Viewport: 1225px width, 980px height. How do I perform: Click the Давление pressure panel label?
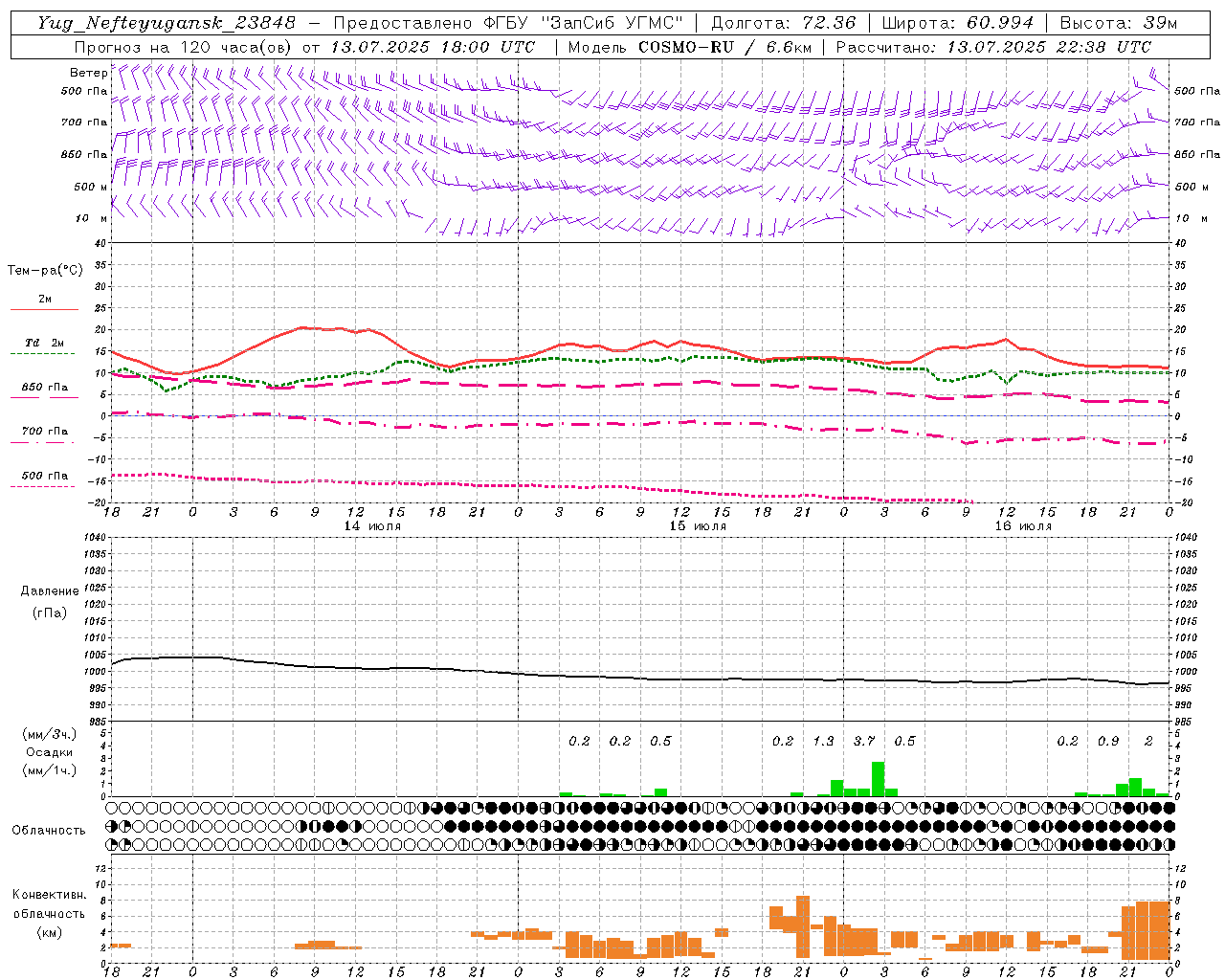(50, 591)
